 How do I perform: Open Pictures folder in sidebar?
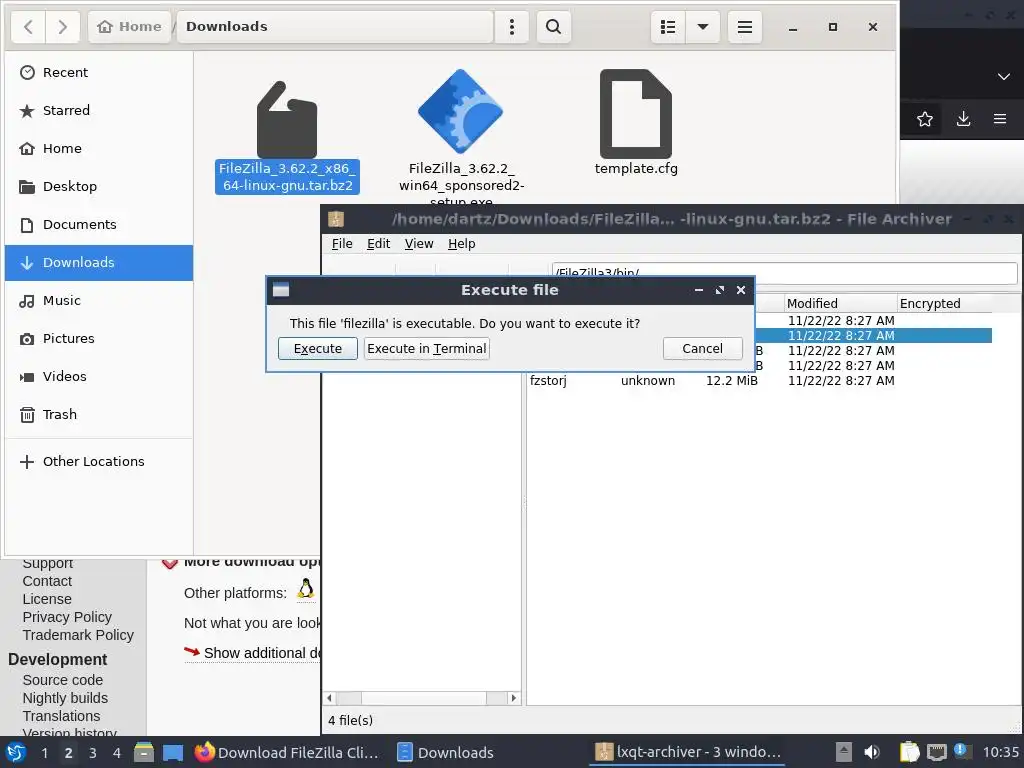coord(99,338)
